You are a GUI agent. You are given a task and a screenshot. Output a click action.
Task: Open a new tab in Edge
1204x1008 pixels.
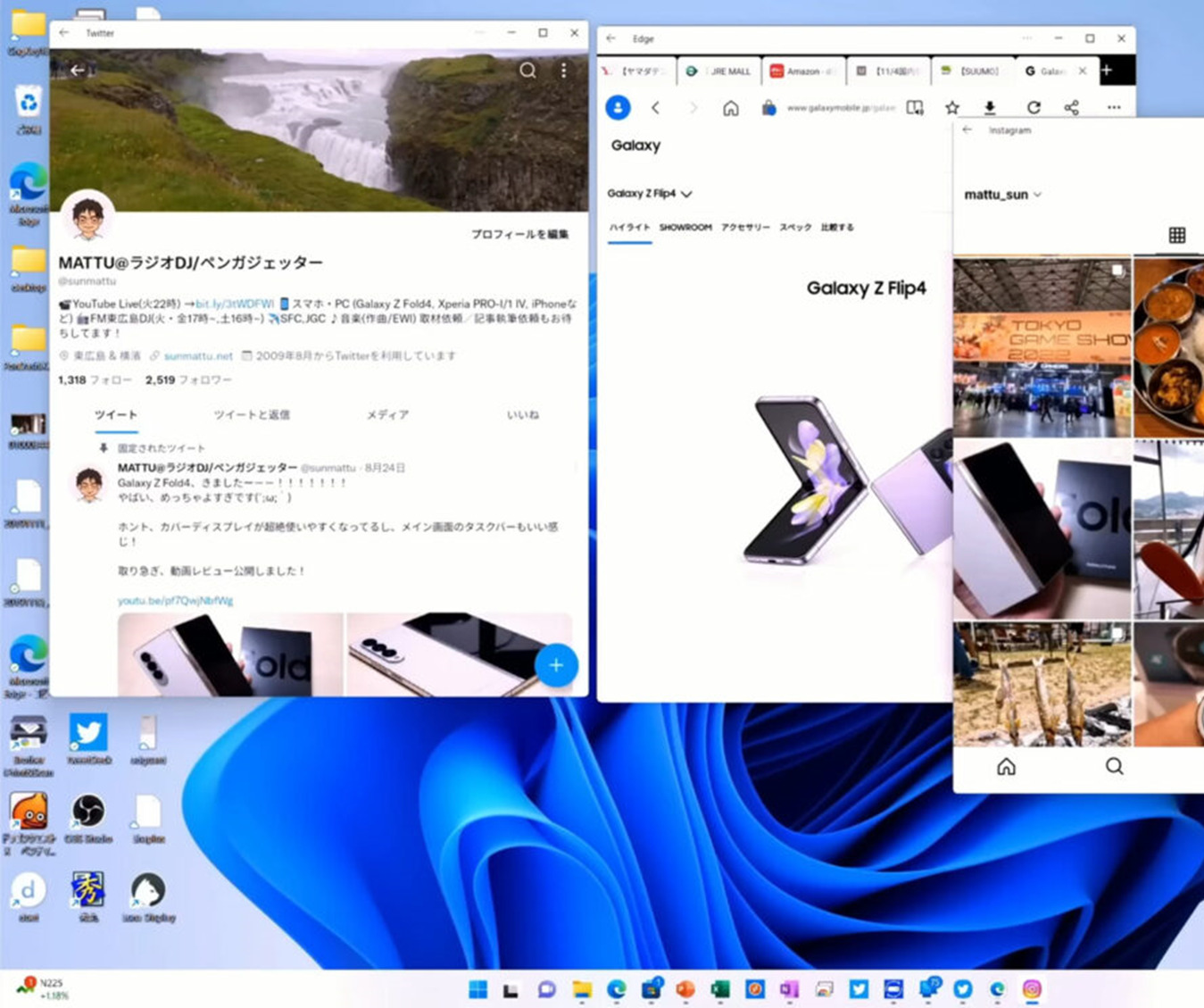[x=1107, y=71]
